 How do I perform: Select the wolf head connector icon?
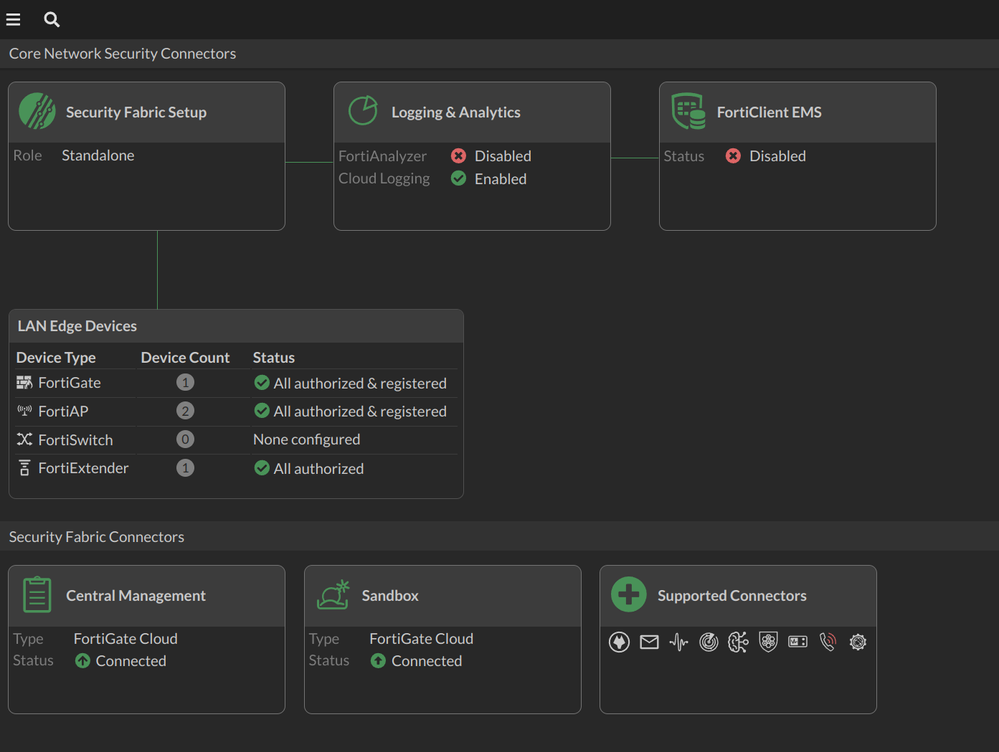click(619, 642)
